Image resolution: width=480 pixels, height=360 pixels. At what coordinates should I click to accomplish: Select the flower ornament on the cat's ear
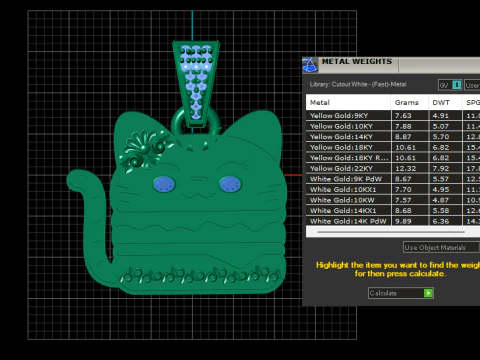click(x=145, y=150)
